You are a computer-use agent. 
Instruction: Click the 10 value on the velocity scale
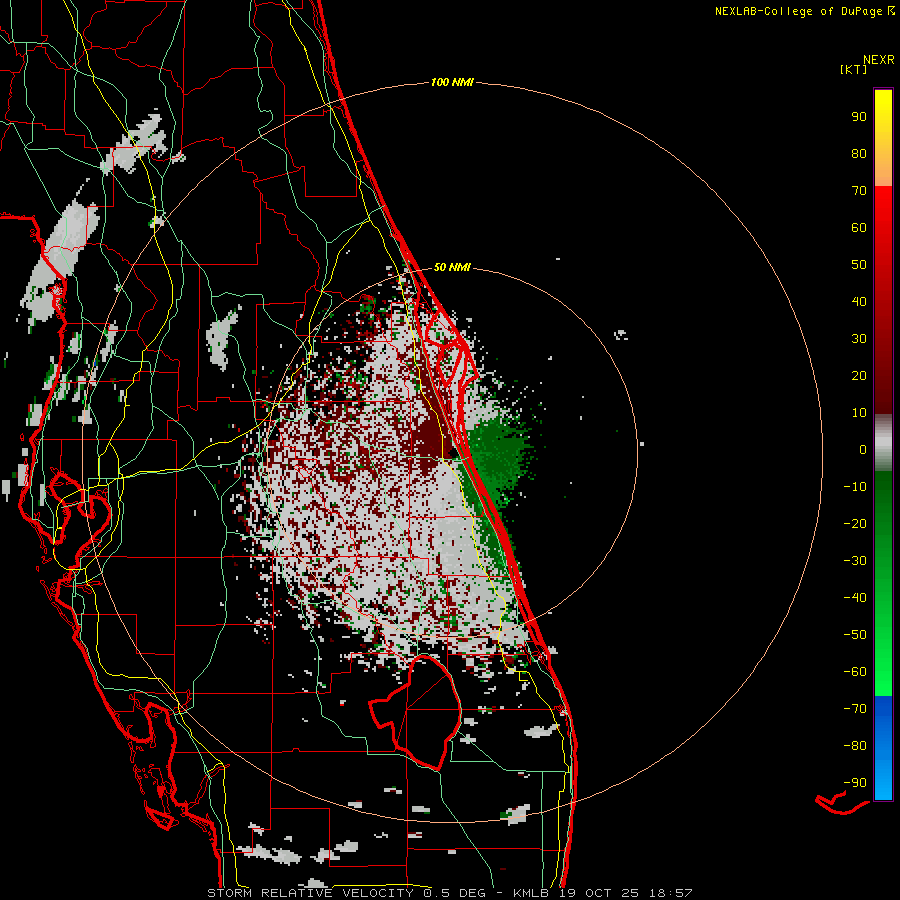(859, 413)
